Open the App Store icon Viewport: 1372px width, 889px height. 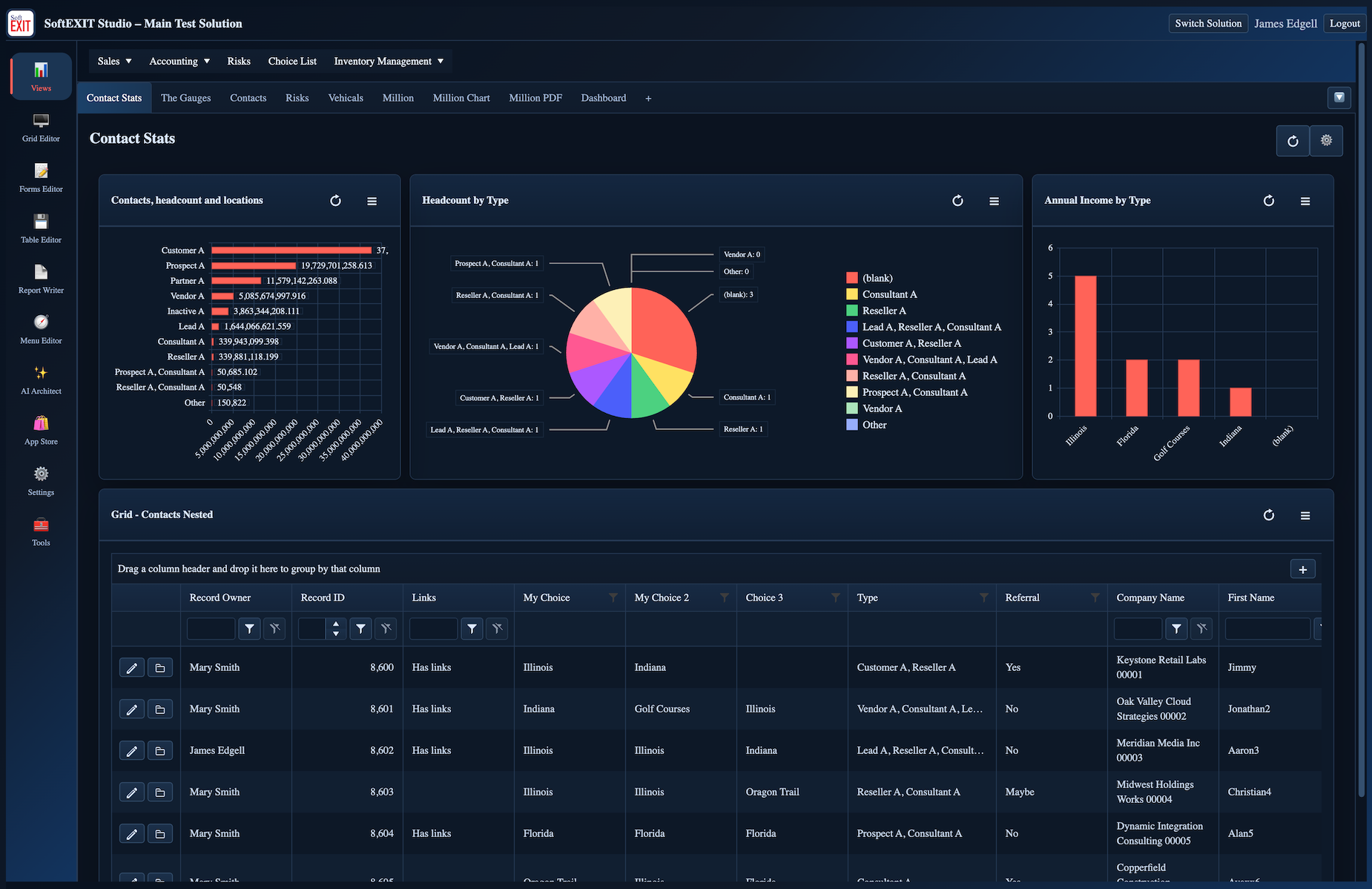pyautogui.click(x=41, y=430)
